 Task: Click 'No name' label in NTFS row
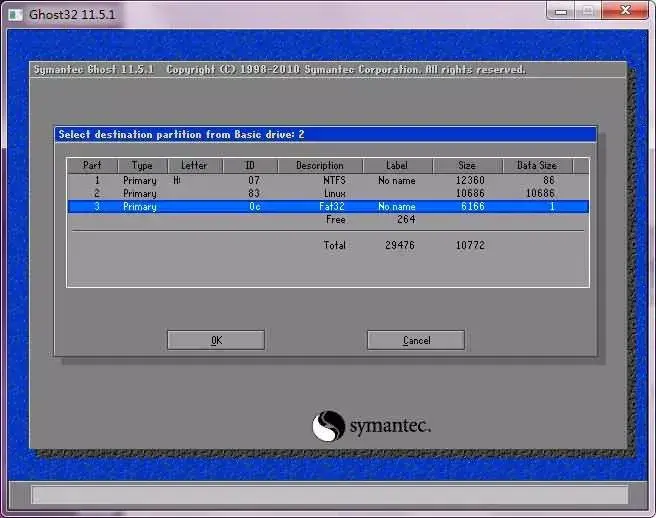397,180
